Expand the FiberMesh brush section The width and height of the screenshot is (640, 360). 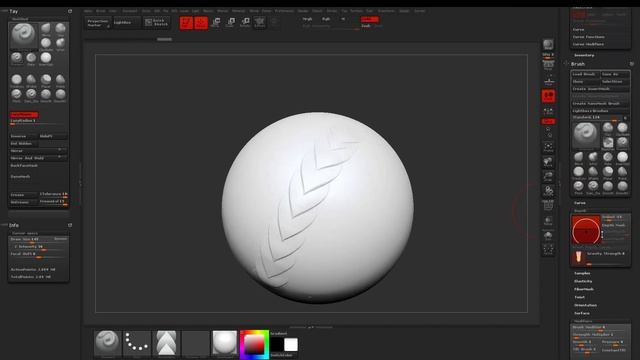click(x=584, y=289)
